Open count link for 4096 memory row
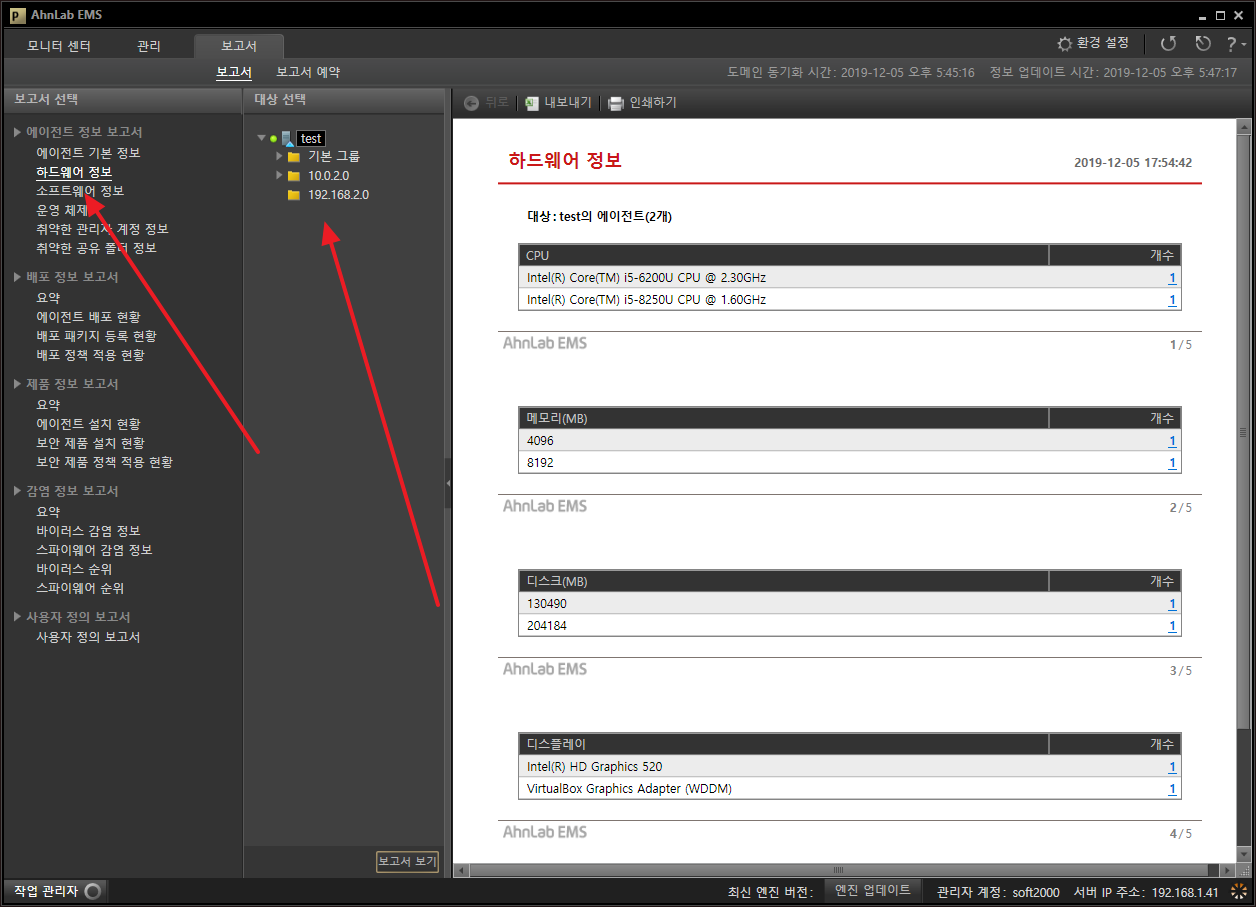The image size is (1256, 907). click(1172, 441)
